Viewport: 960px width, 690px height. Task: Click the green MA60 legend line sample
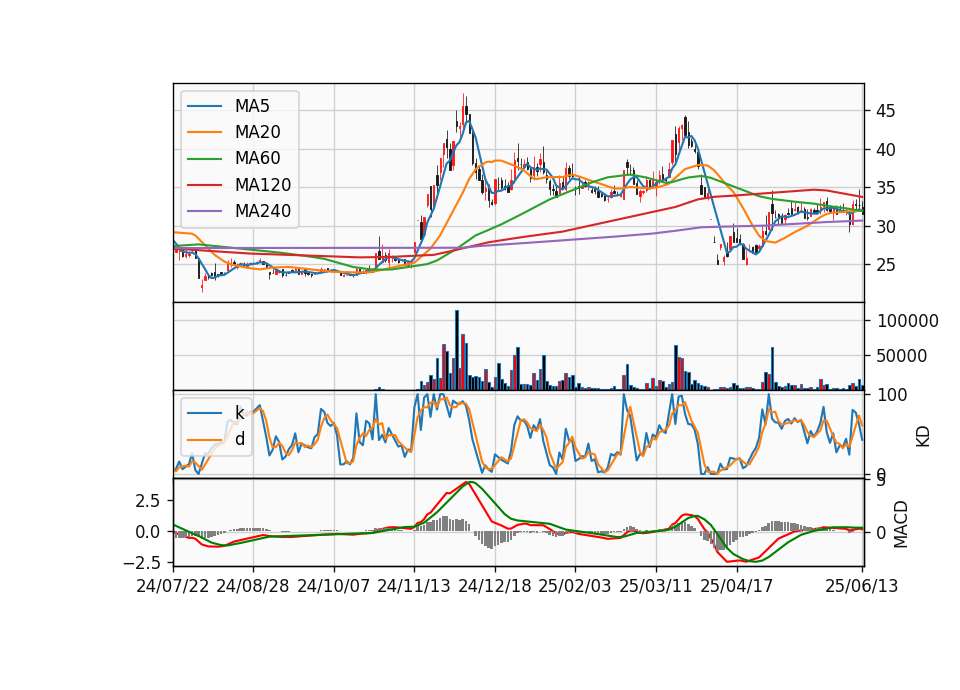204,159
